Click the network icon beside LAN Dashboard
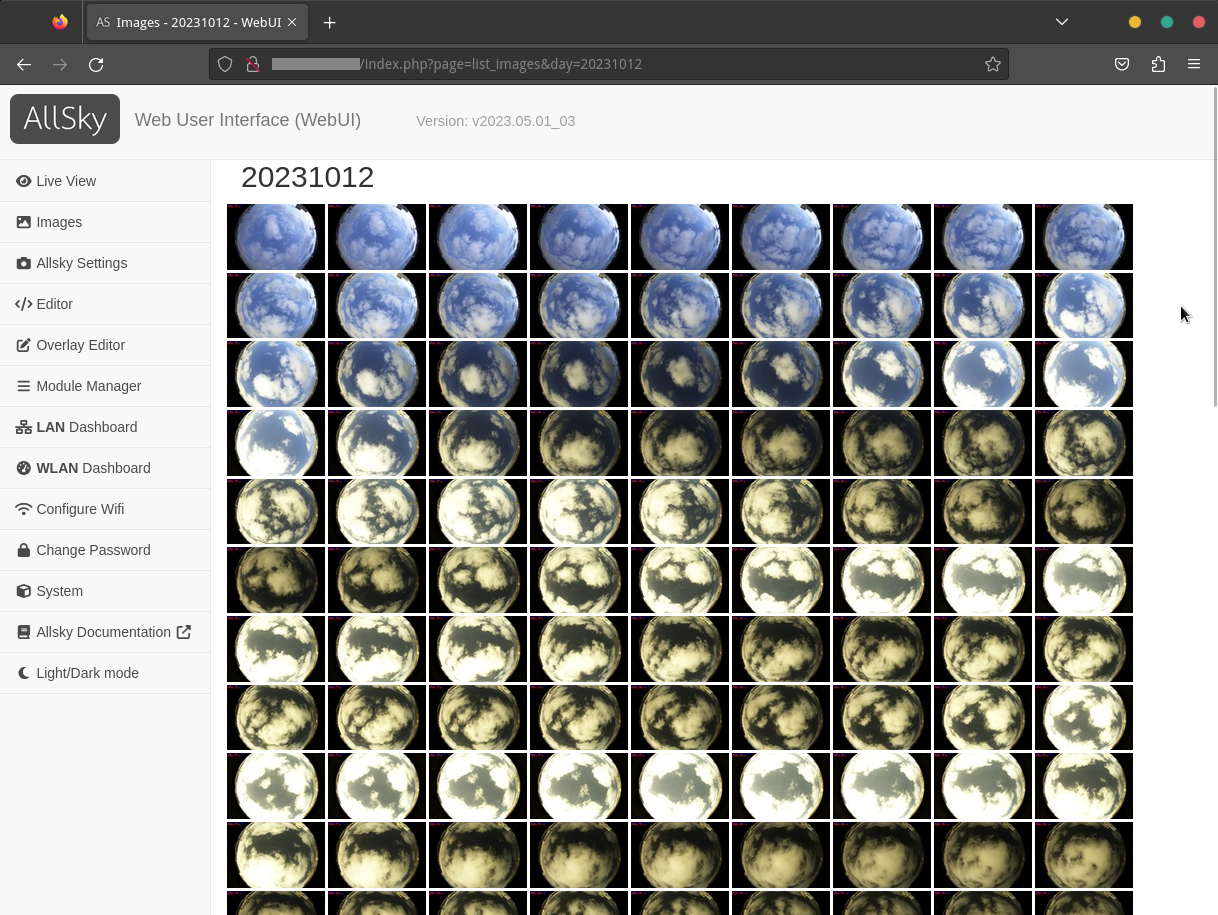1218x915 pixels. [x=24, y=427]
